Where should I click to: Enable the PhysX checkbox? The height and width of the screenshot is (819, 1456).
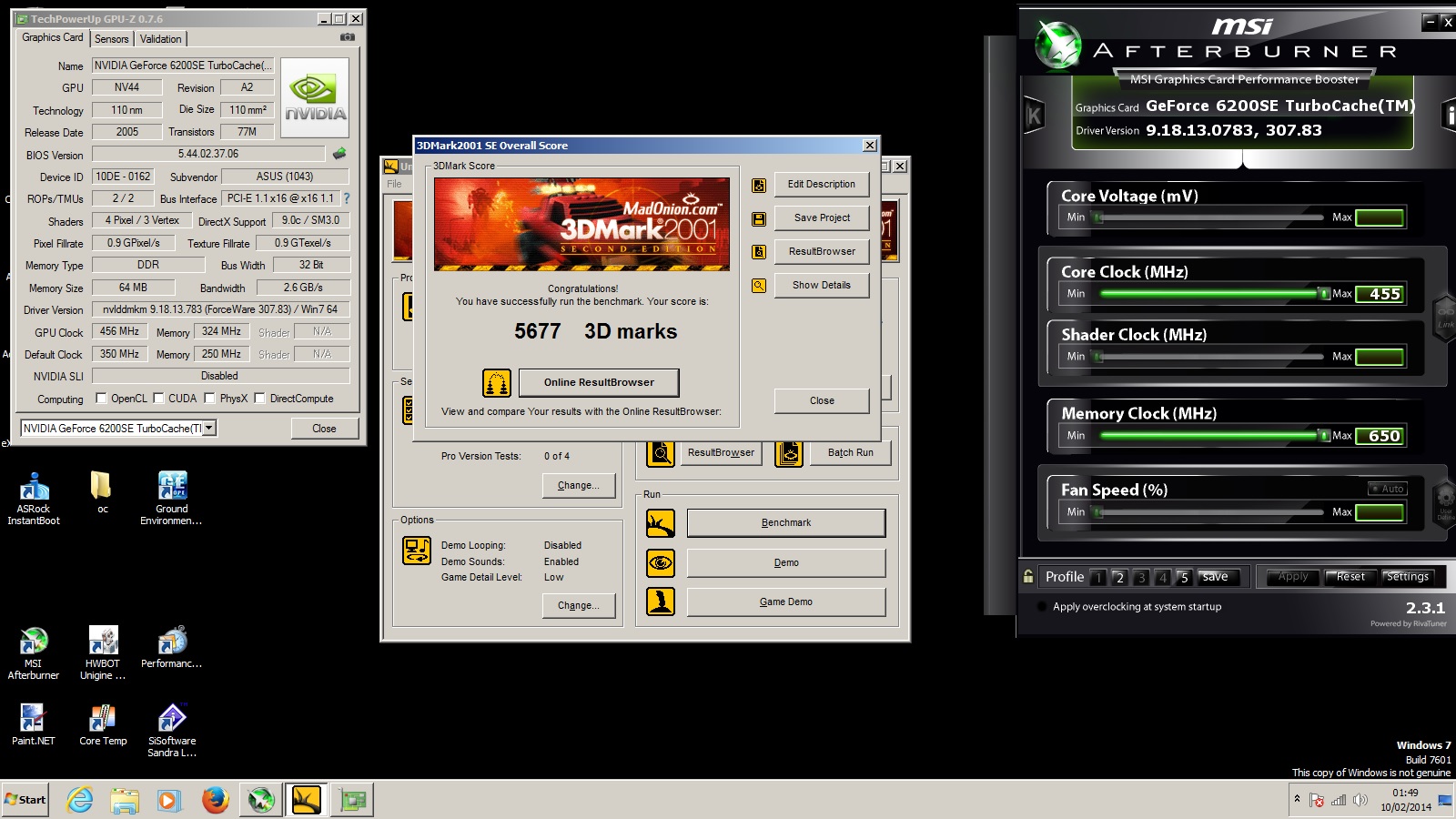pyautogui.click(x=210, y=398)
